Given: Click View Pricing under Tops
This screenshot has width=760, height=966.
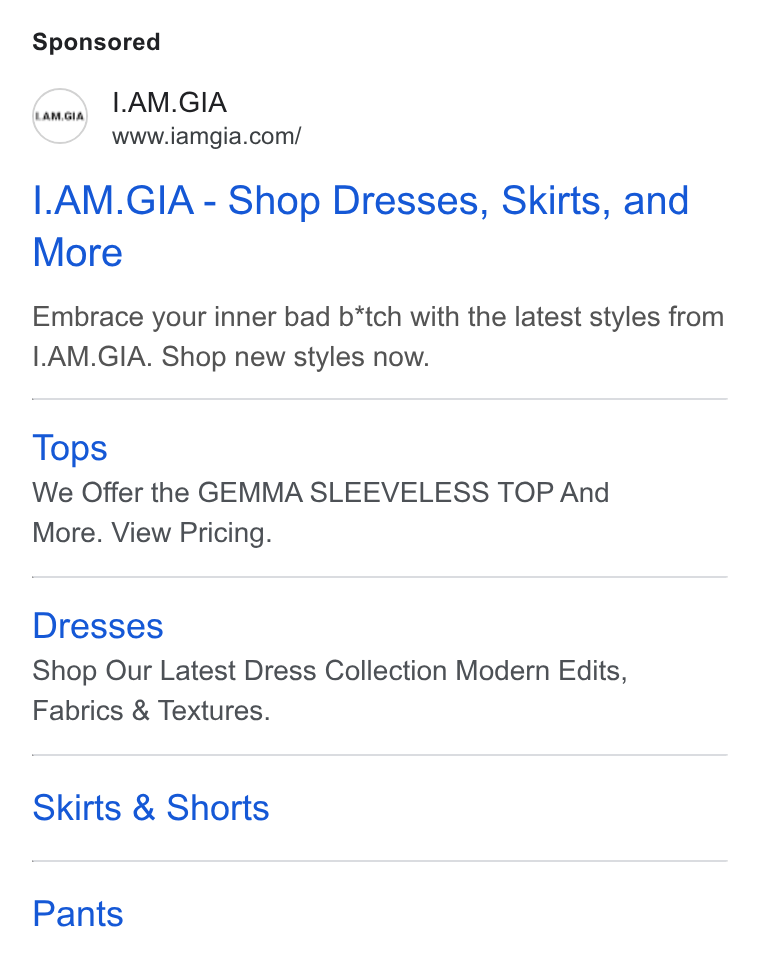Looking at the screenshot, I should (192, 532).
